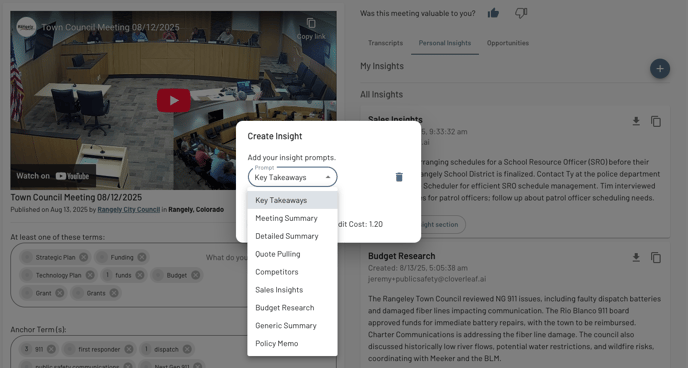Switch to Transcripts tab

point(385,43)
